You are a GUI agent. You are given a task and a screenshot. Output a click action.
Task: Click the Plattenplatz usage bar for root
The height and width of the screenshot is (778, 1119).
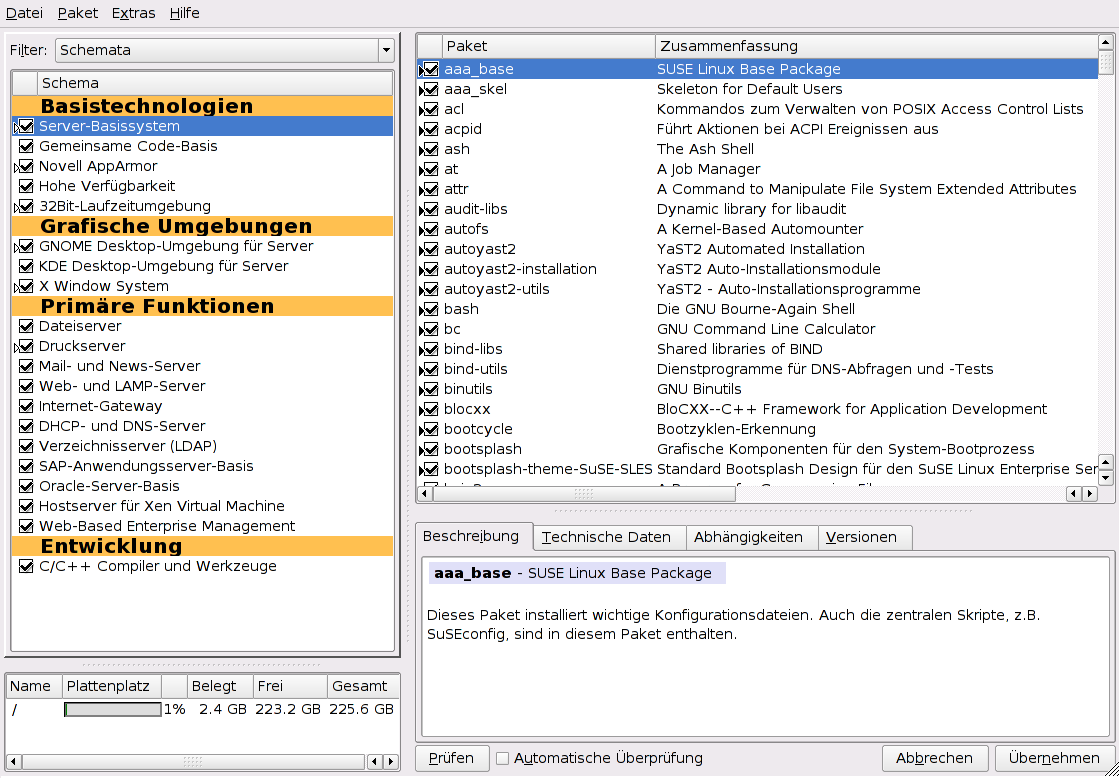pyautogui.click(x=112, y=709)
